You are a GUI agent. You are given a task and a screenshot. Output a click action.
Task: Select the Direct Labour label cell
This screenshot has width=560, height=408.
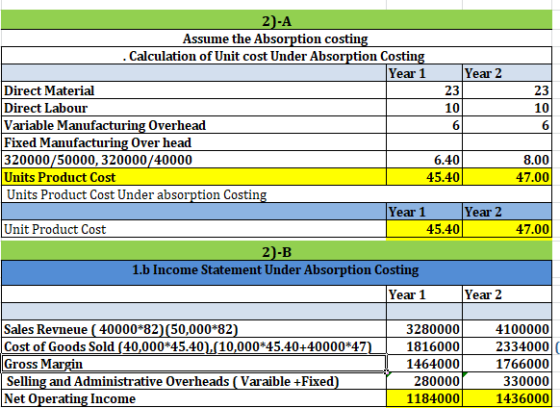click(194, 107)
